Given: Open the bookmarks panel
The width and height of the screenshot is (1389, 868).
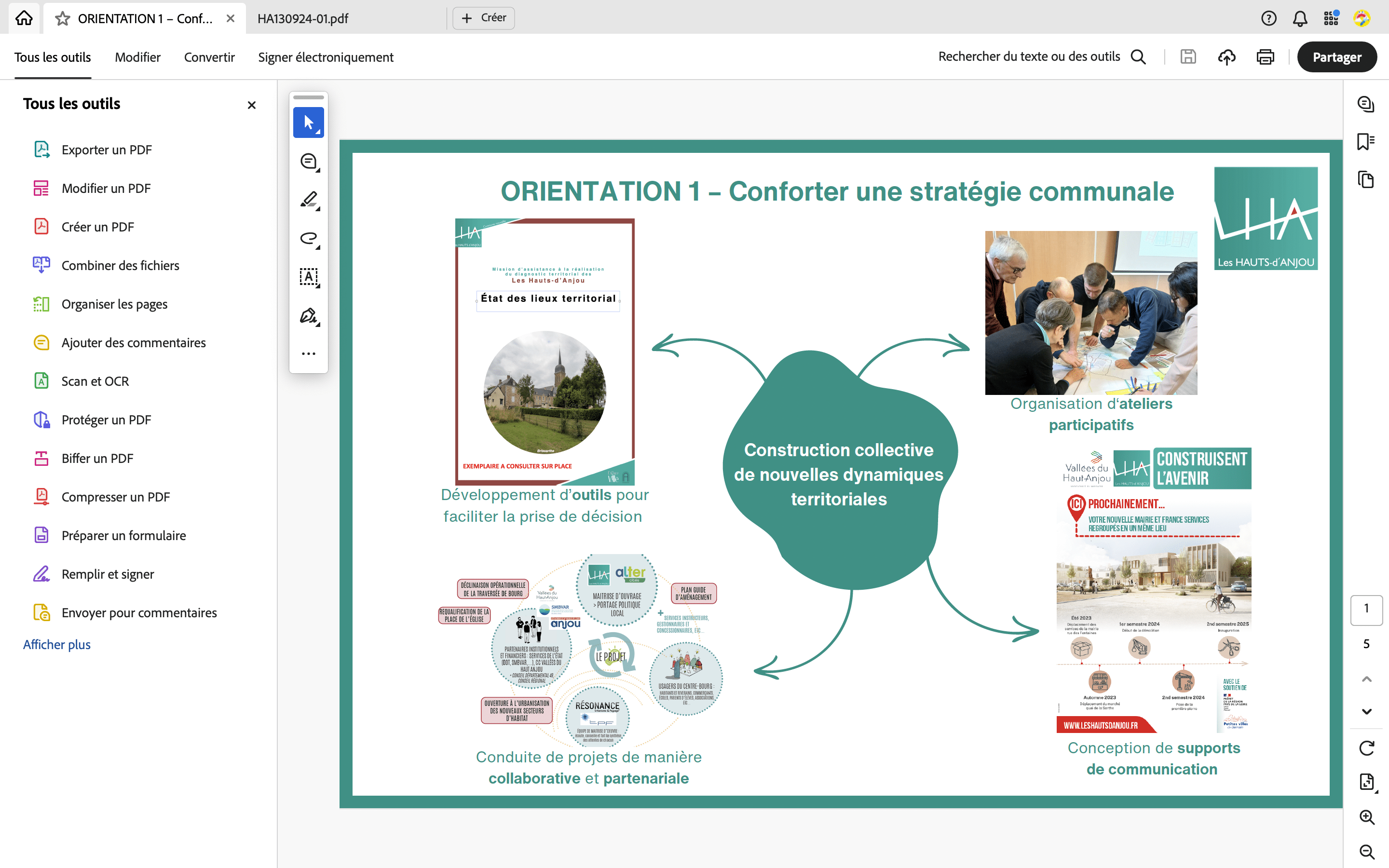Looking at the screenshot, I should coord(1366,142).
